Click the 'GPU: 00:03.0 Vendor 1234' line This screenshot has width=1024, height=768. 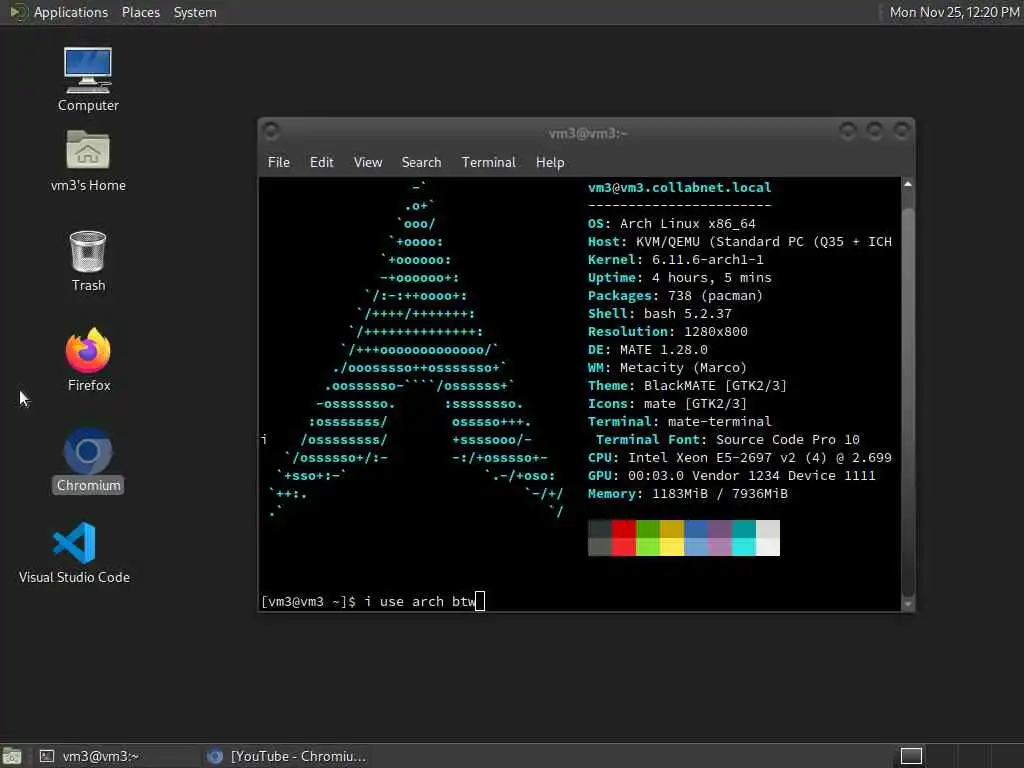(731, 476)
